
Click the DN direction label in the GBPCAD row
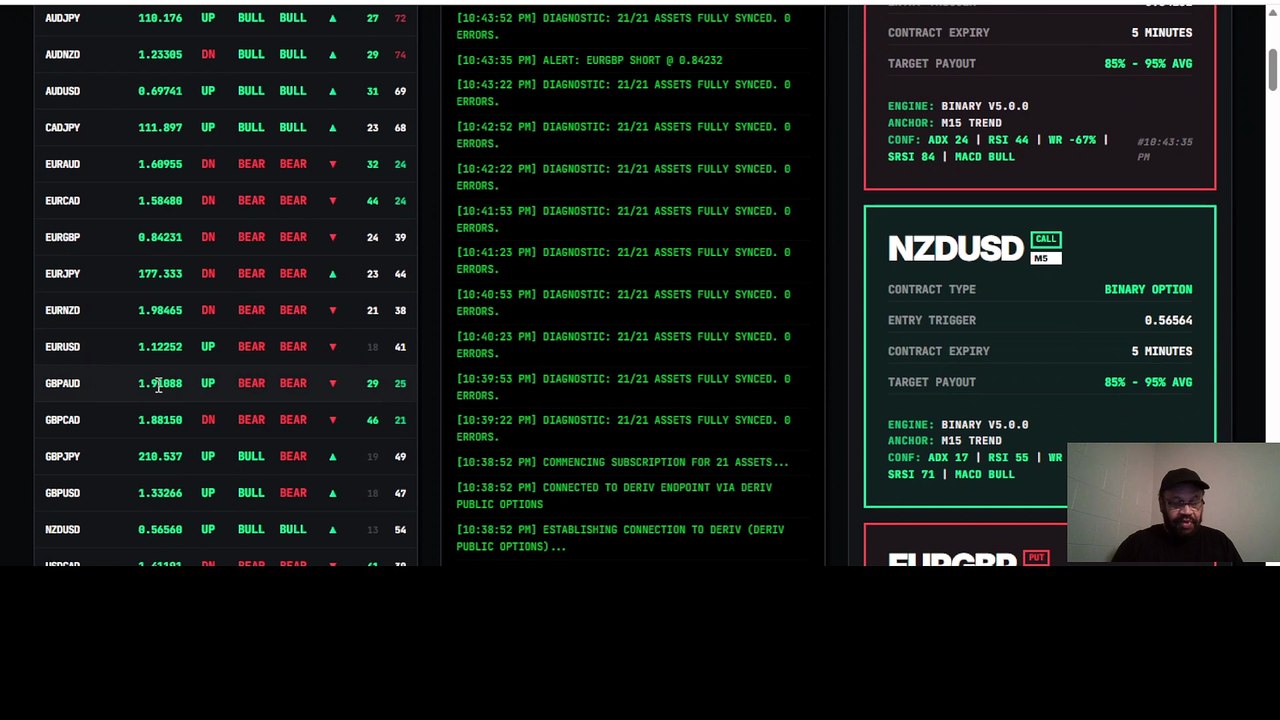208,420
